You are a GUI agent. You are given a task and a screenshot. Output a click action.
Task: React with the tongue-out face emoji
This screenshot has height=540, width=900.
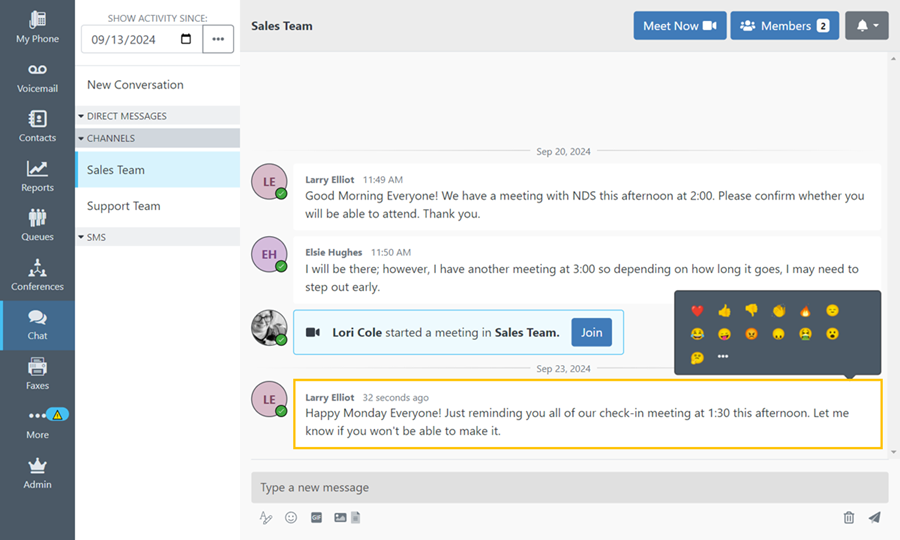(x=724, y=334)
